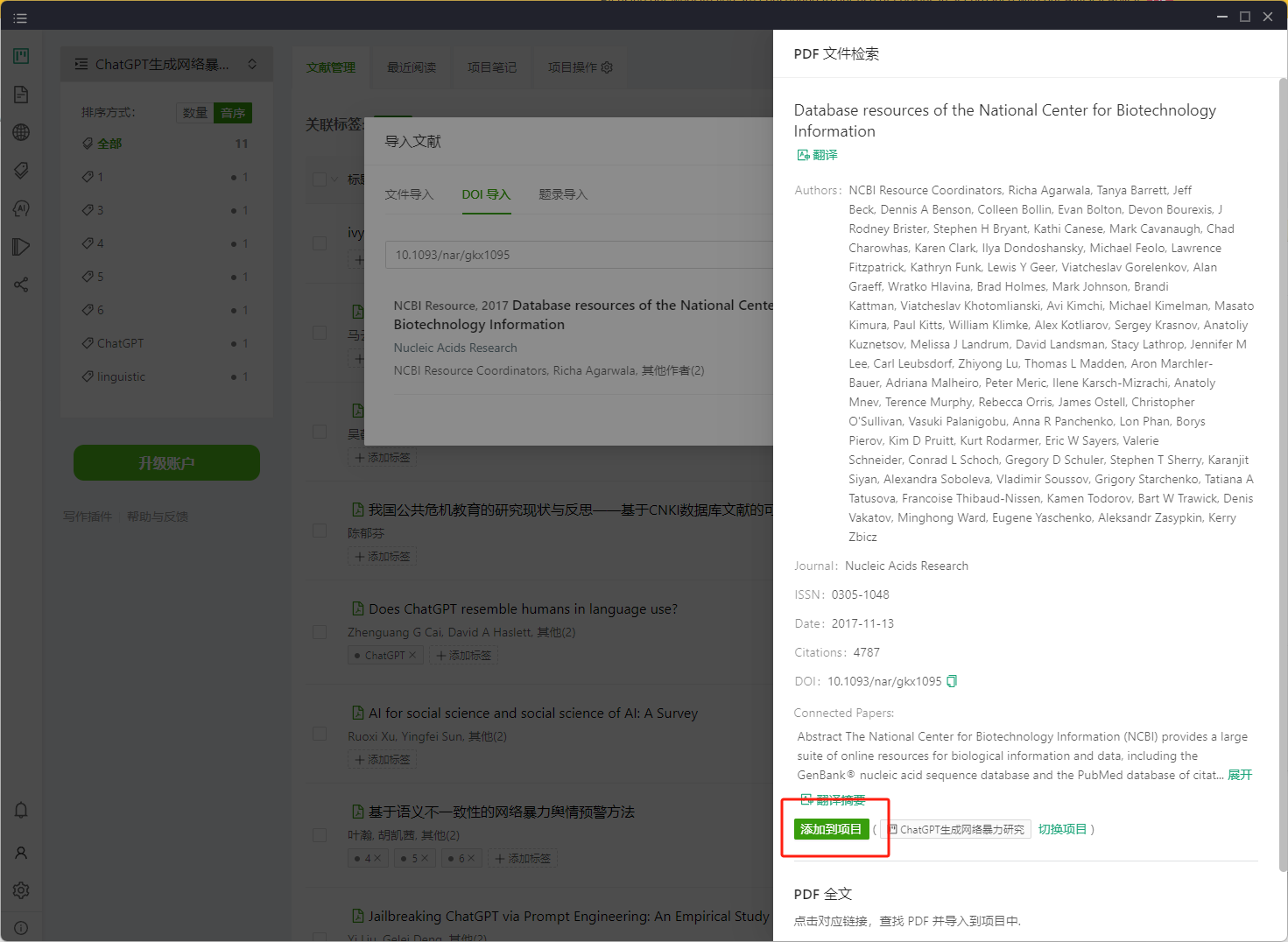The image size is (1288, 942).
Task: Click the 添加到项目 button
Action: (831, 829)
